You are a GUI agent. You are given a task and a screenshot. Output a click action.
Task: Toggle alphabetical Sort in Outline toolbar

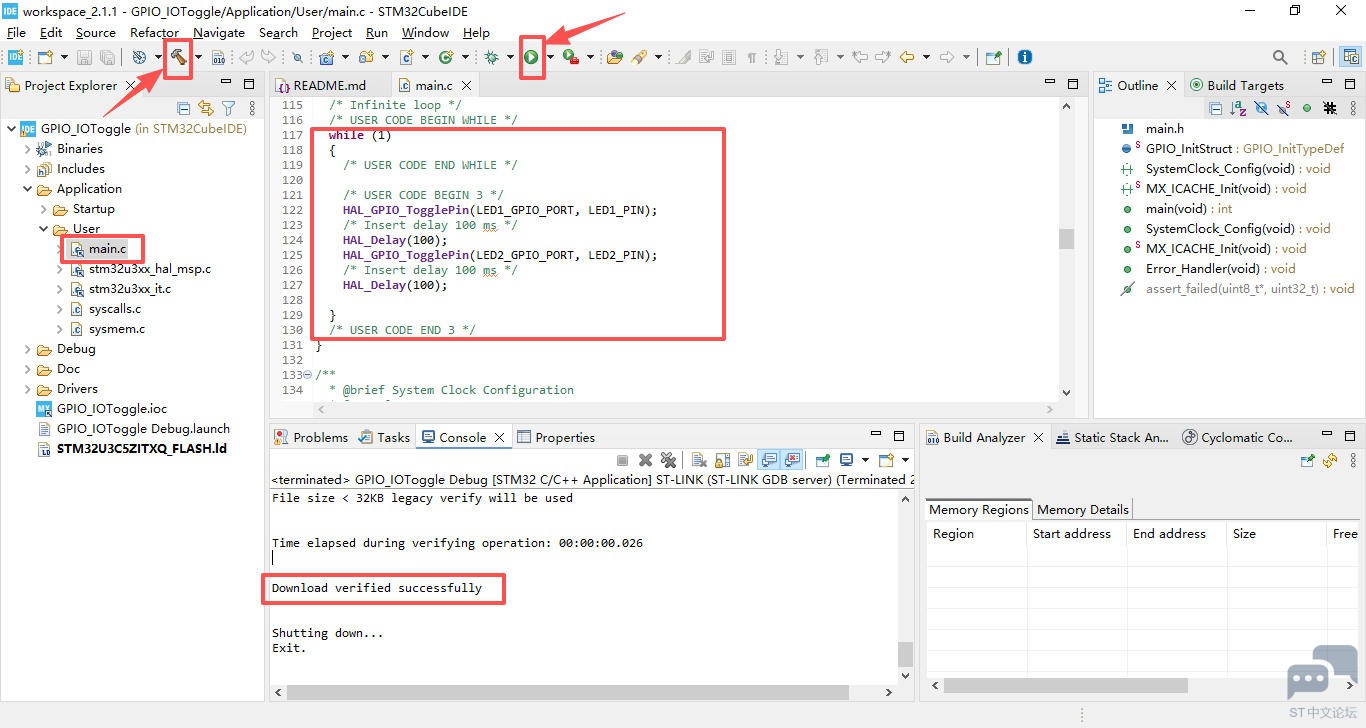(x=1239, y=108)
